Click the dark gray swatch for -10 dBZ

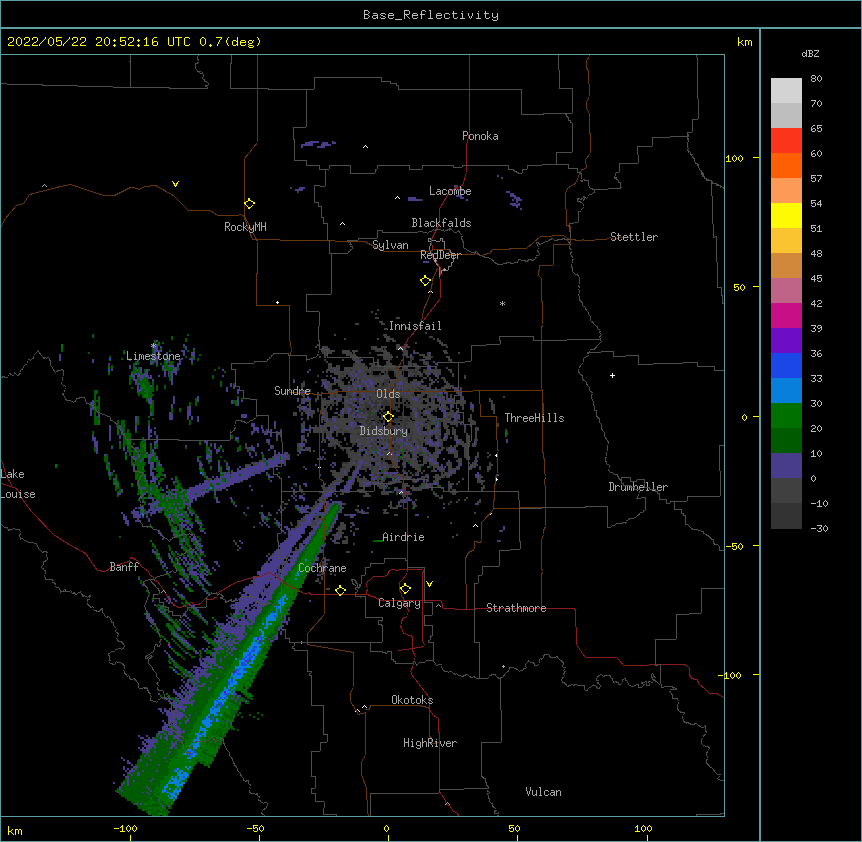pyautogui.click(x=786, y=516)
